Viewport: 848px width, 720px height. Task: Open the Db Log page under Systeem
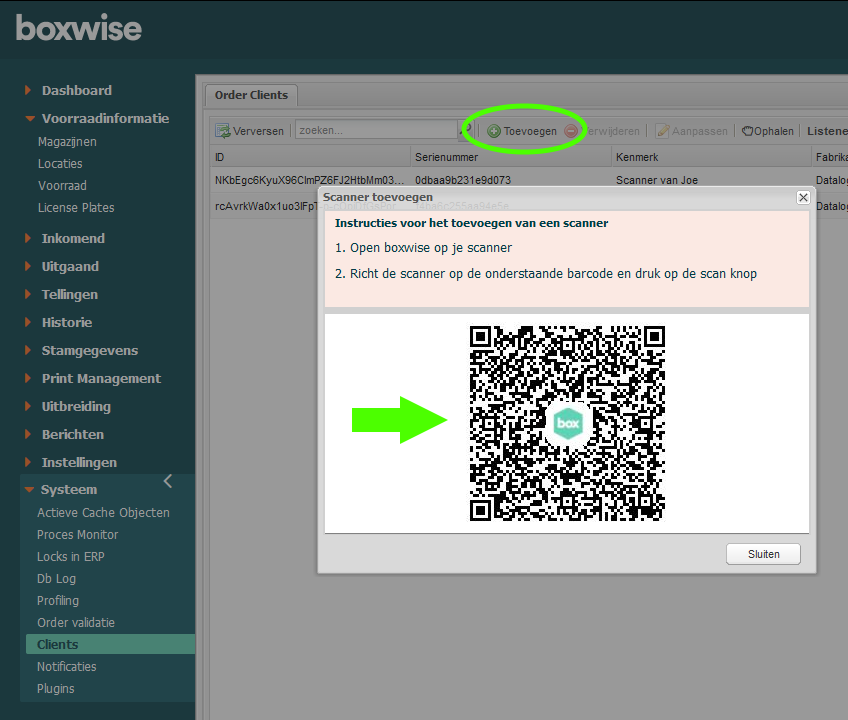point(56,578)
